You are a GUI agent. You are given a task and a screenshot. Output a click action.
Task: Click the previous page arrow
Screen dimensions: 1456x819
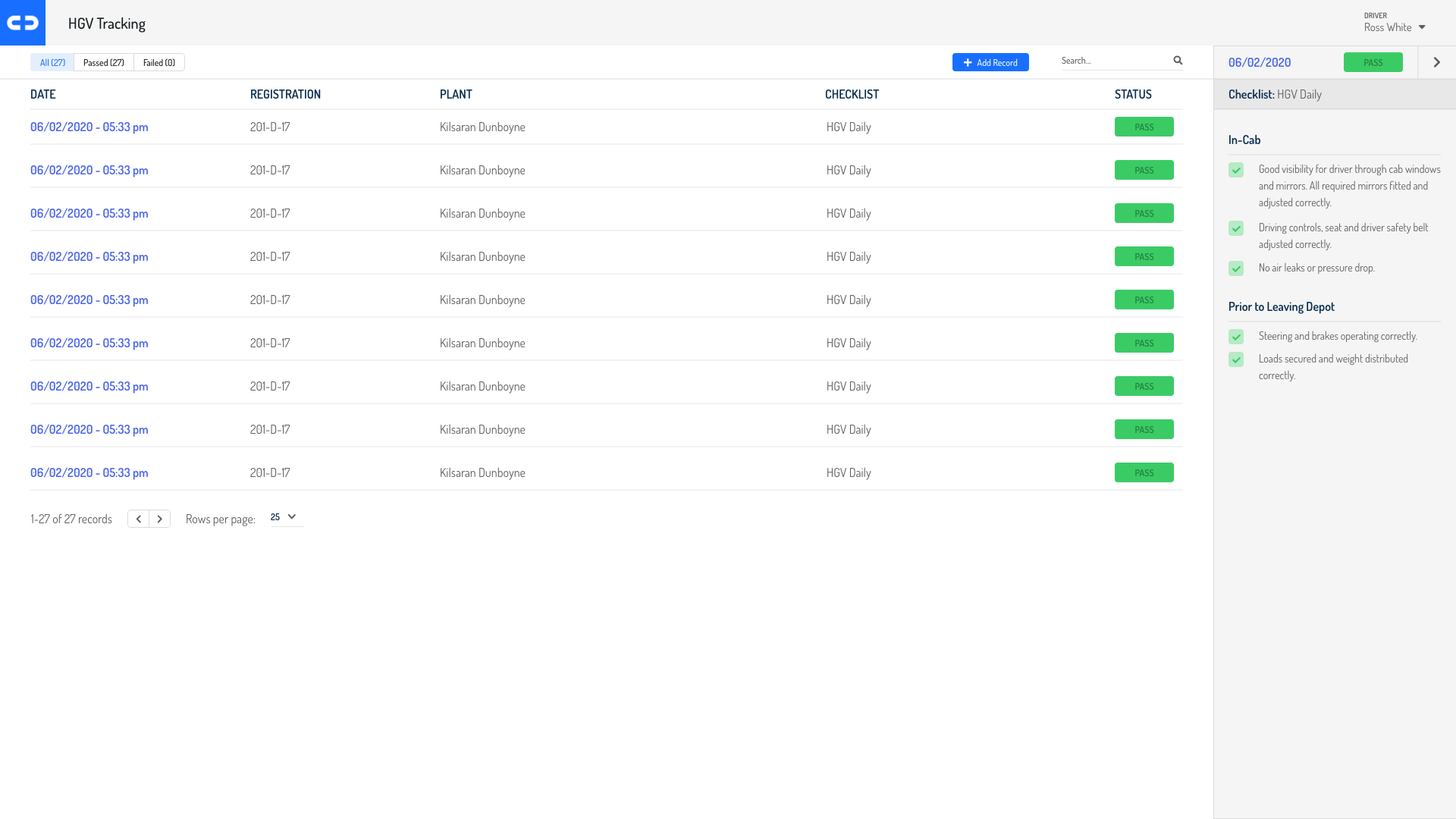[x=139, y=519]
